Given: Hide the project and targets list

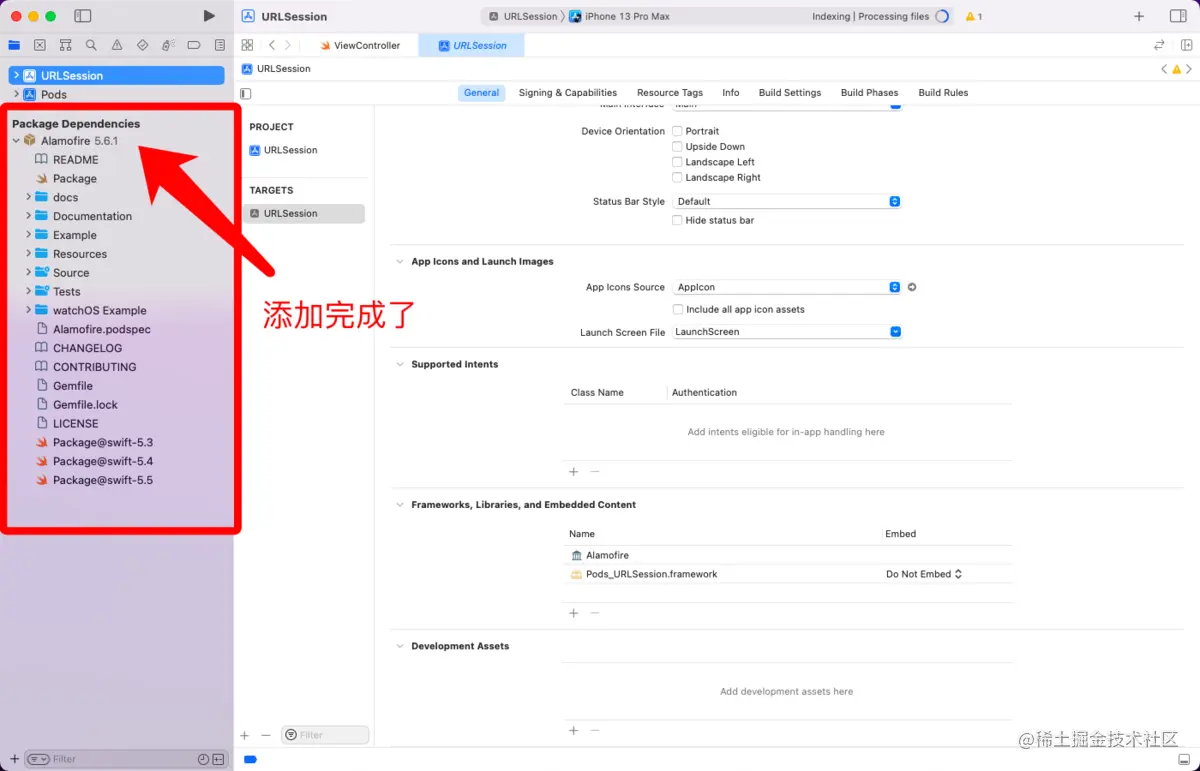Looking at the screenshot, I should click(x=246, y=93).
